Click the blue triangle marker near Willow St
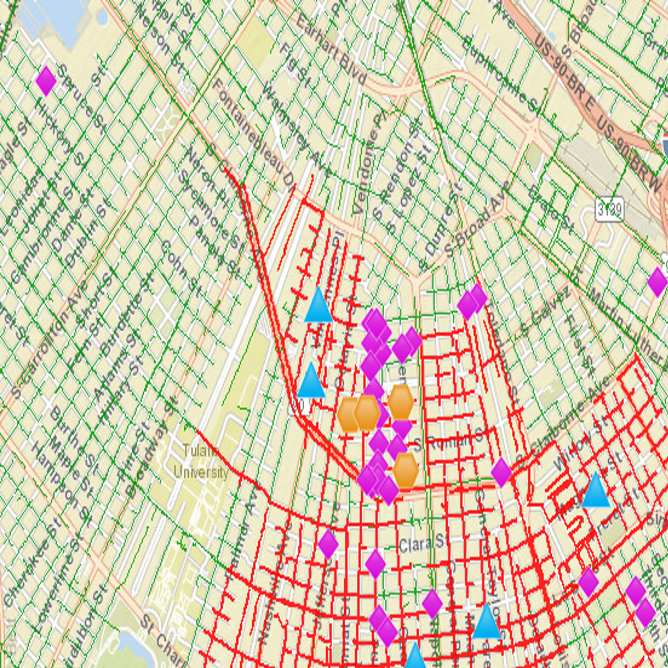 point(596,491)
